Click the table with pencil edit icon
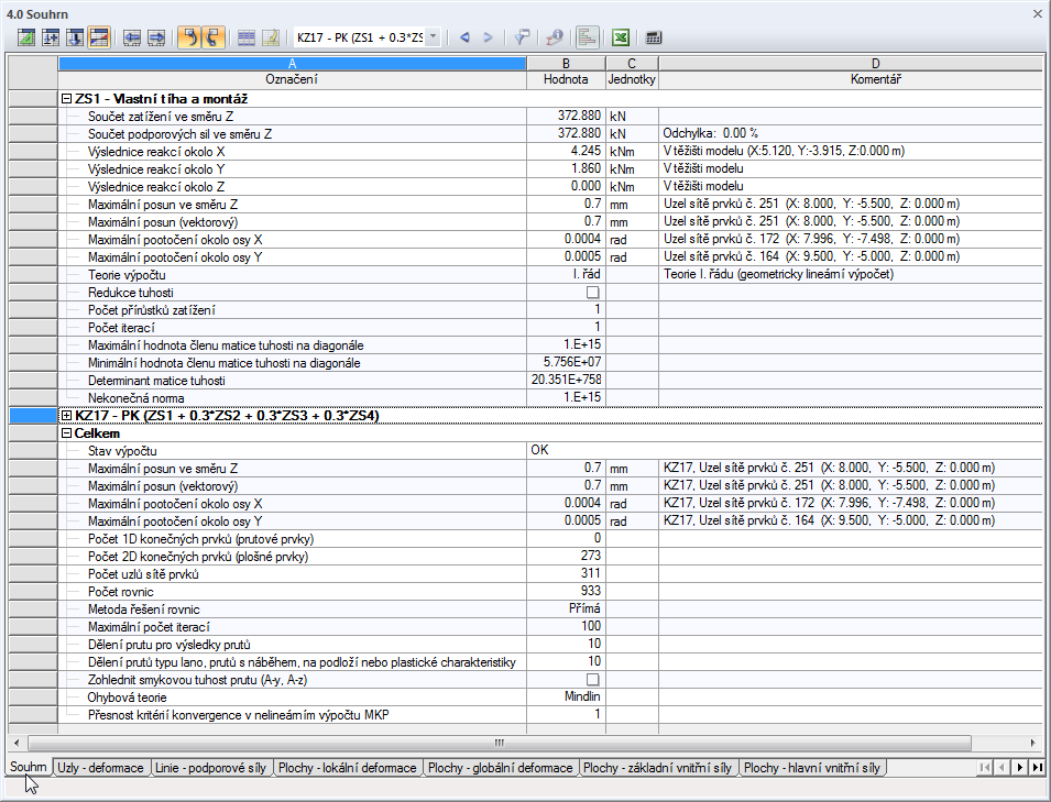 [270, 38]
